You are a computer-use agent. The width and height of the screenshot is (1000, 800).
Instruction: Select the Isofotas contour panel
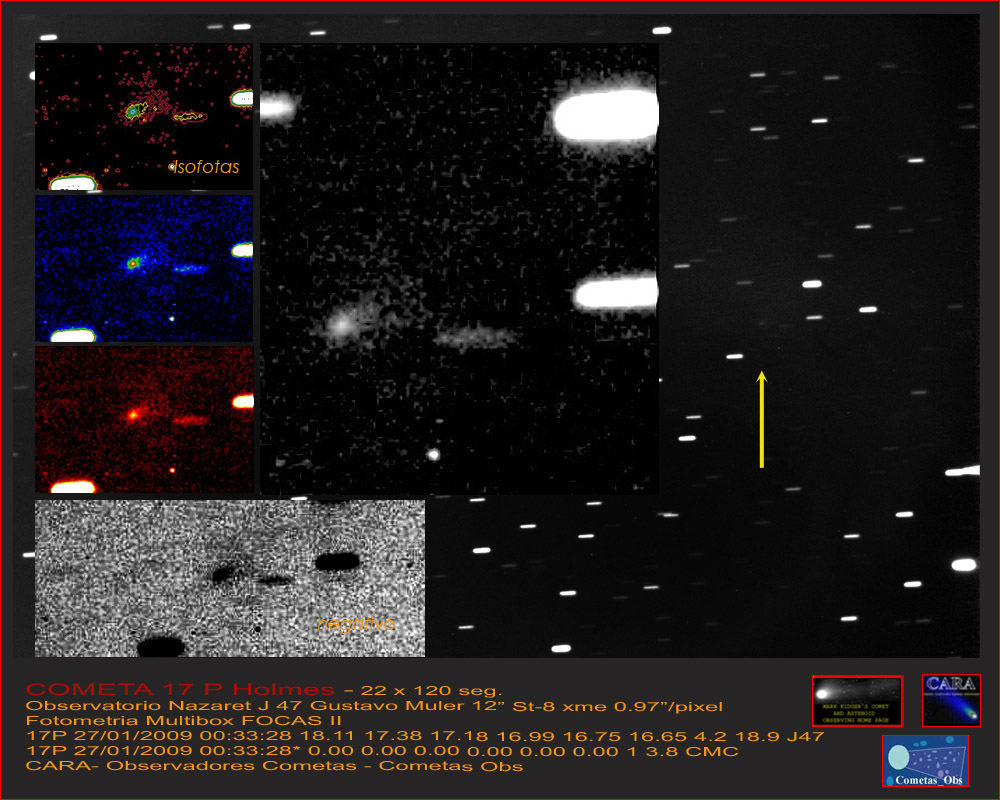144,117
